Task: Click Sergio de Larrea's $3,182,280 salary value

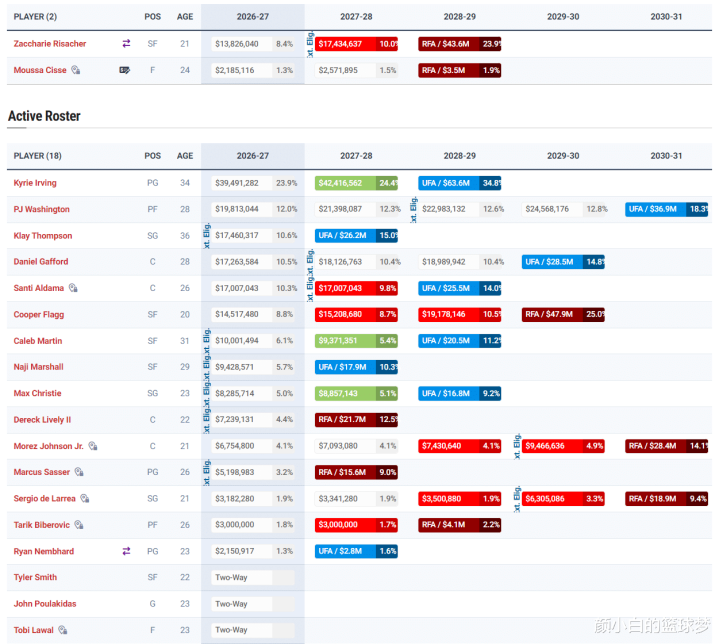Action: (234, 499)
